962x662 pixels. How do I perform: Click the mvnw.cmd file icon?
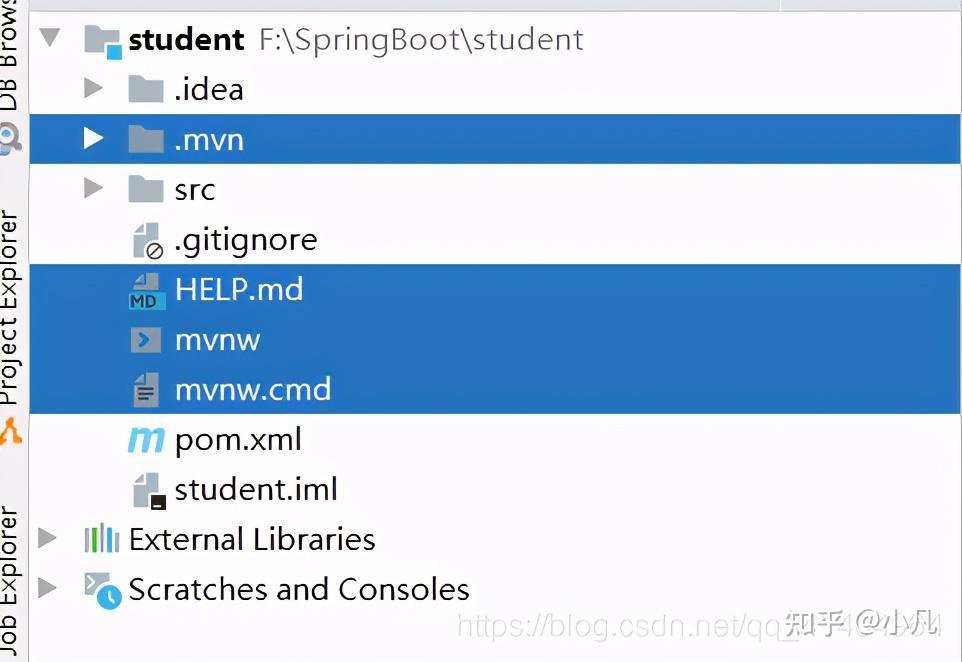146,389
